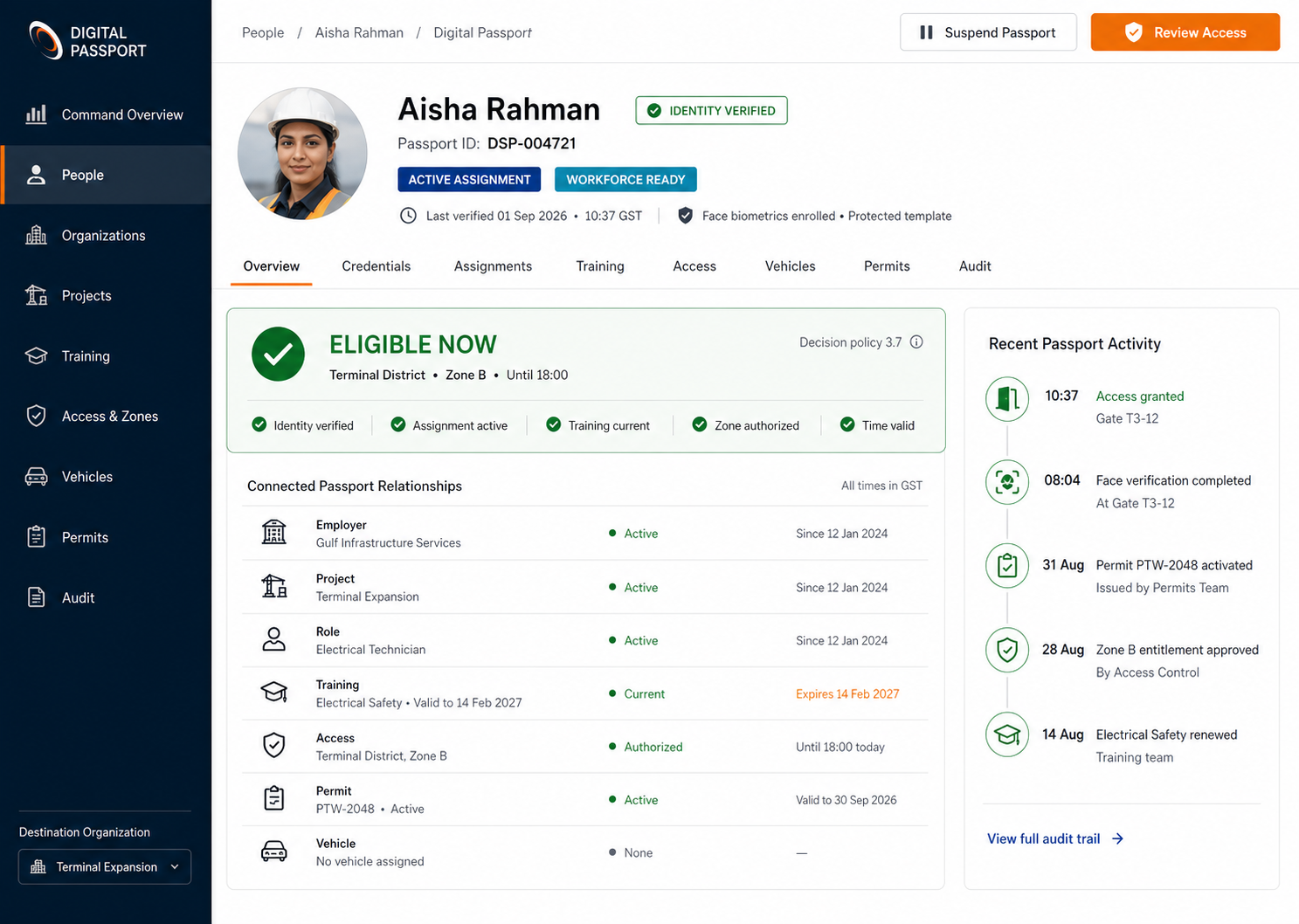Image resolution: width=1299 pixels, height=924 pixels.
Task: Click Aisha Rahman's profile photo
Action: 302,153
